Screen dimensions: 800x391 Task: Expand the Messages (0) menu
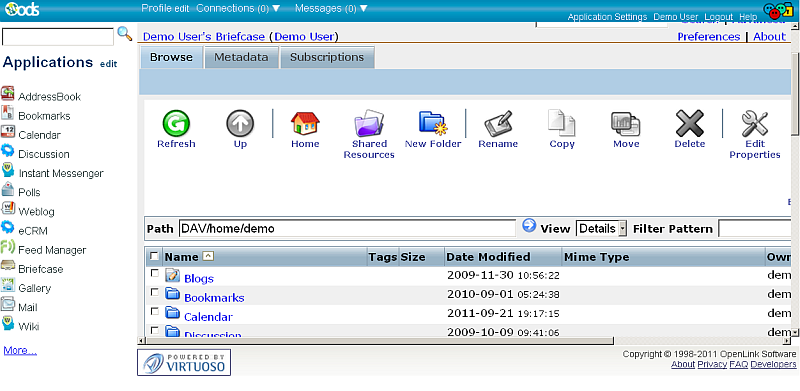pos(331,8)
